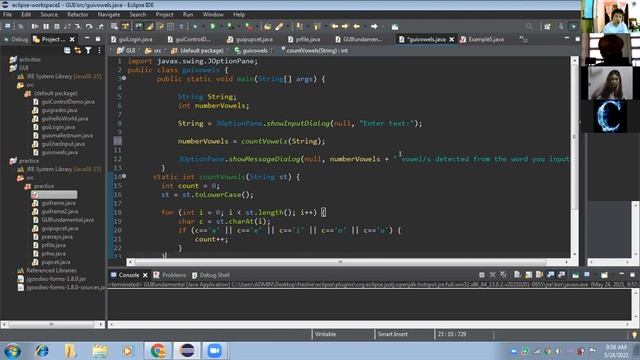Switch to the Problems tab
This screenshot has width=640, height=360.
170,275
